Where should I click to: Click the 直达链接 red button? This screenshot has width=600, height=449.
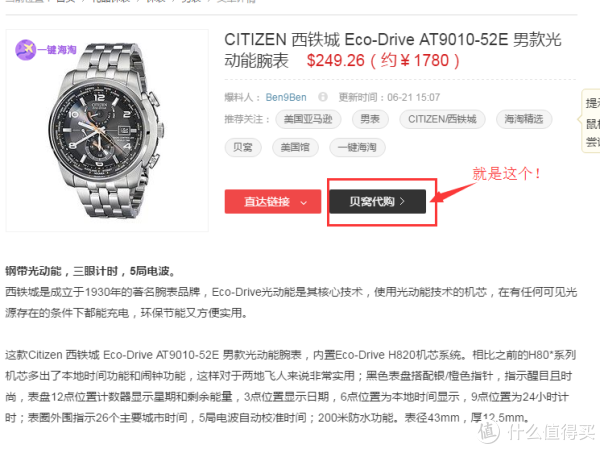point(273,201)
